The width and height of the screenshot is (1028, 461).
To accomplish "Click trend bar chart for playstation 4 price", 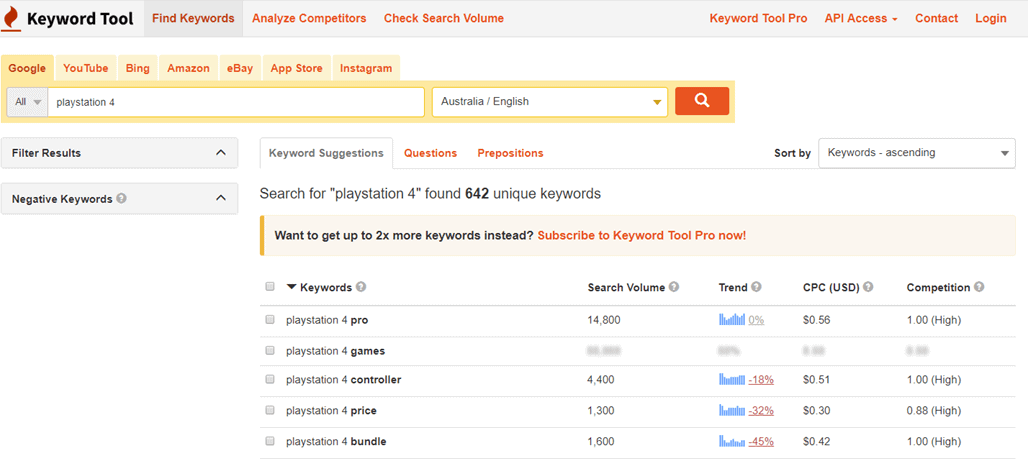I will pos(732,411).
